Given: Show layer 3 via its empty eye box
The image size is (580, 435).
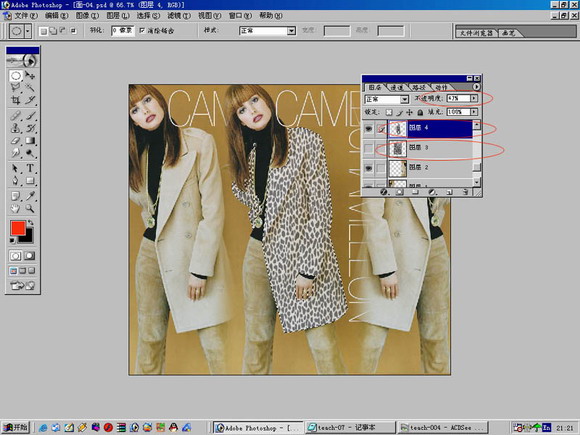Looking at the screenshot, I should tap(368, 148).
